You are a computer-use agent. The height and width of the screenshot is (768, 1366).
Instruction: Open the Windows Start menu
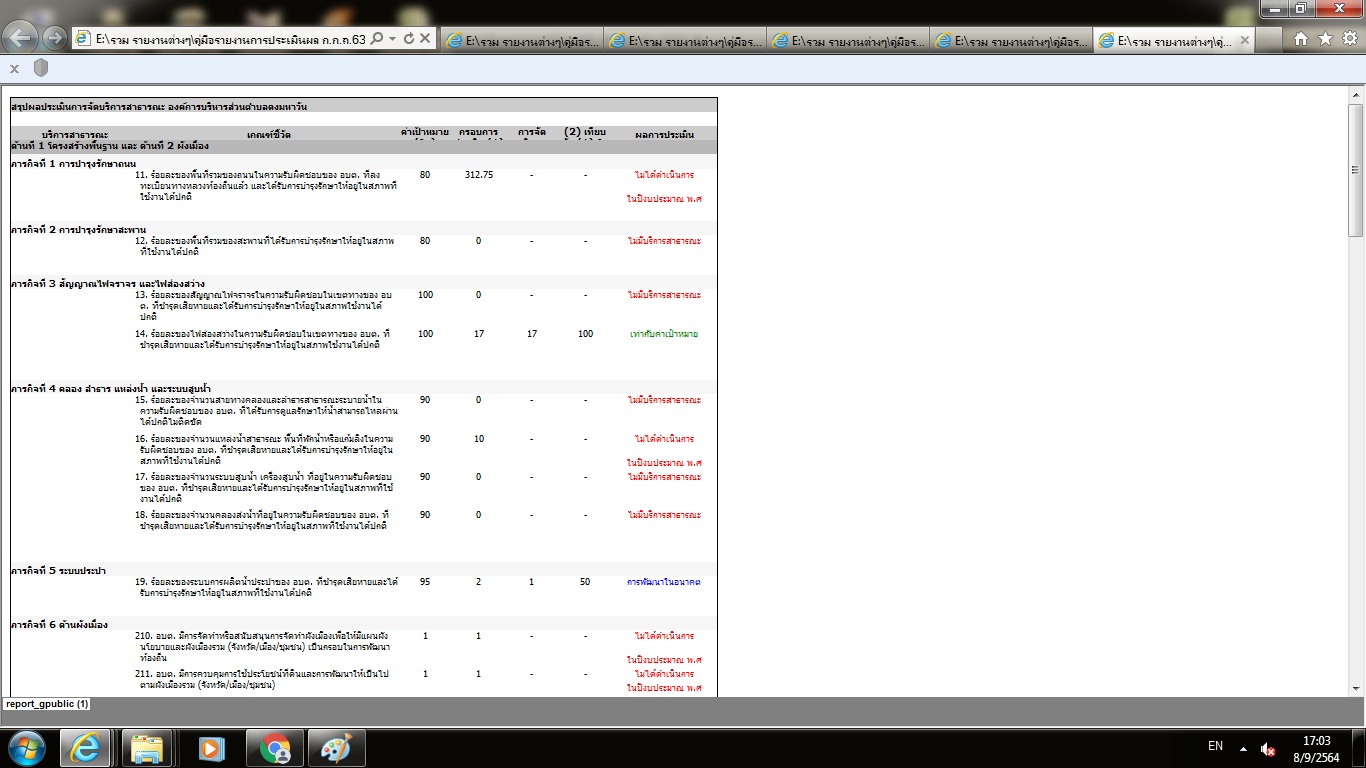pos(26,747)
